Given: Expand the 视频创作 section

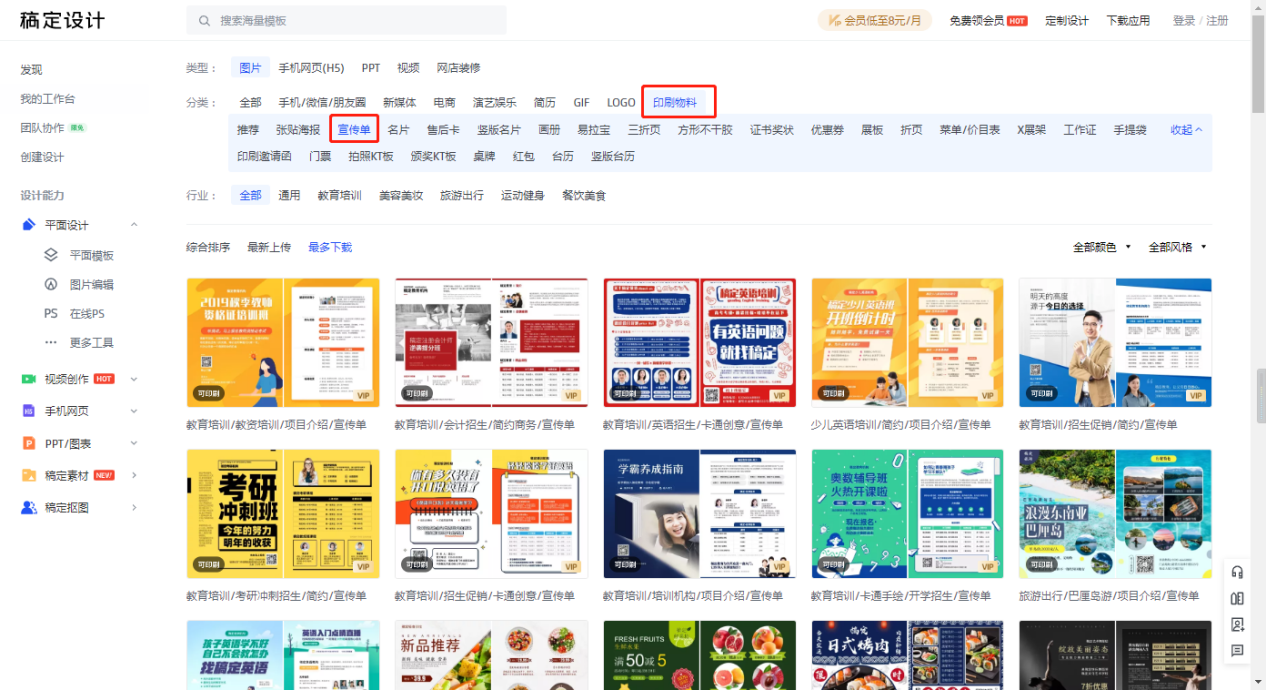Looking at the screenshot, I should point(134,379).
